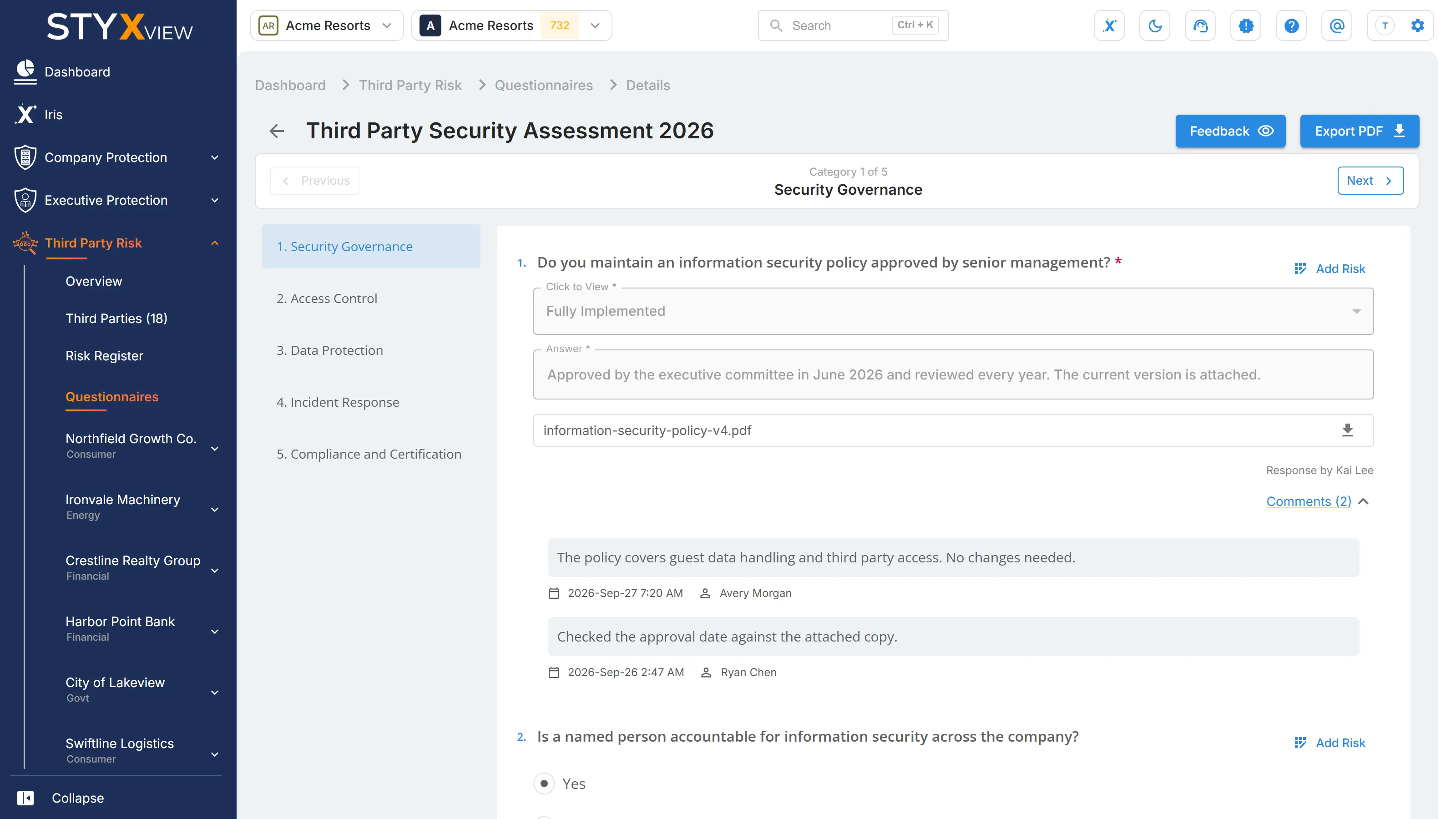This screenshot has height=819, width=1456.
Task: Open the alerts badge icon
Action: pyautogui.click(x=1246, y=25)
